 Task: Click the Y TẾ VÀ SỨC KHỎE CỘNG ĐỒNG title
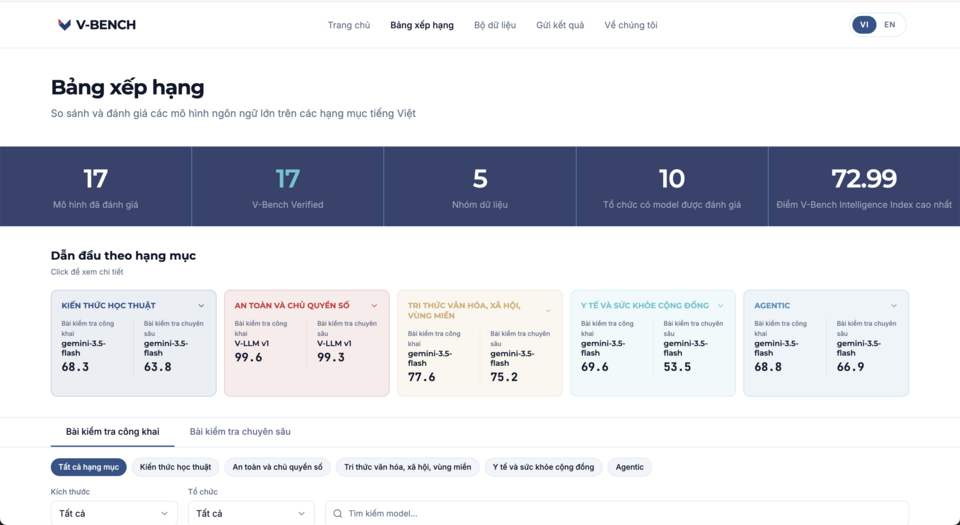click(x=645, y=305)
